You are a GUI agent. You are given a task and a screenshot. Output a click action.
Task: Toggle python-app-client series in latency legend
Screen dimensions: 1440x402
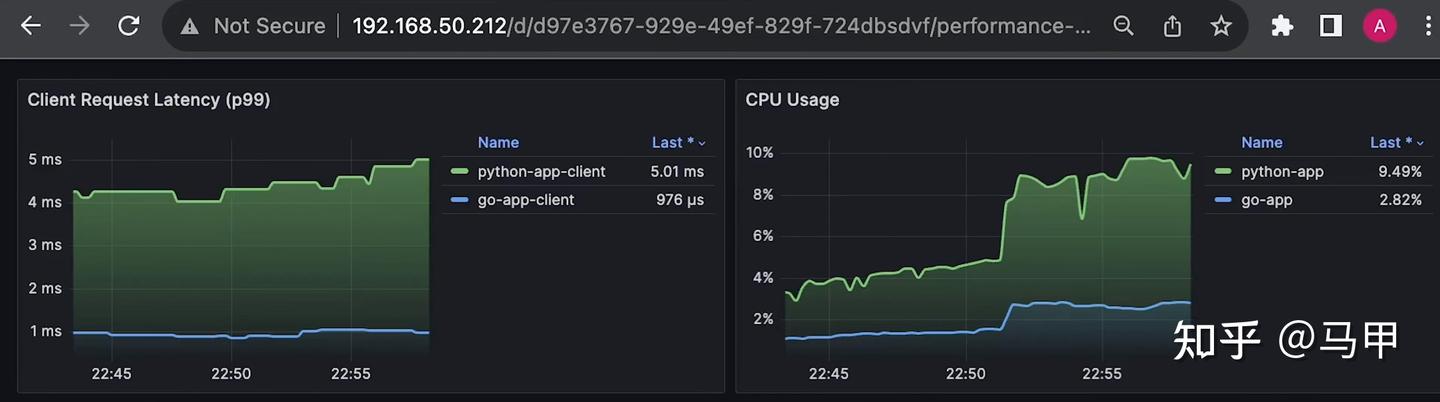pyautogui.click(x=541, y=171)
